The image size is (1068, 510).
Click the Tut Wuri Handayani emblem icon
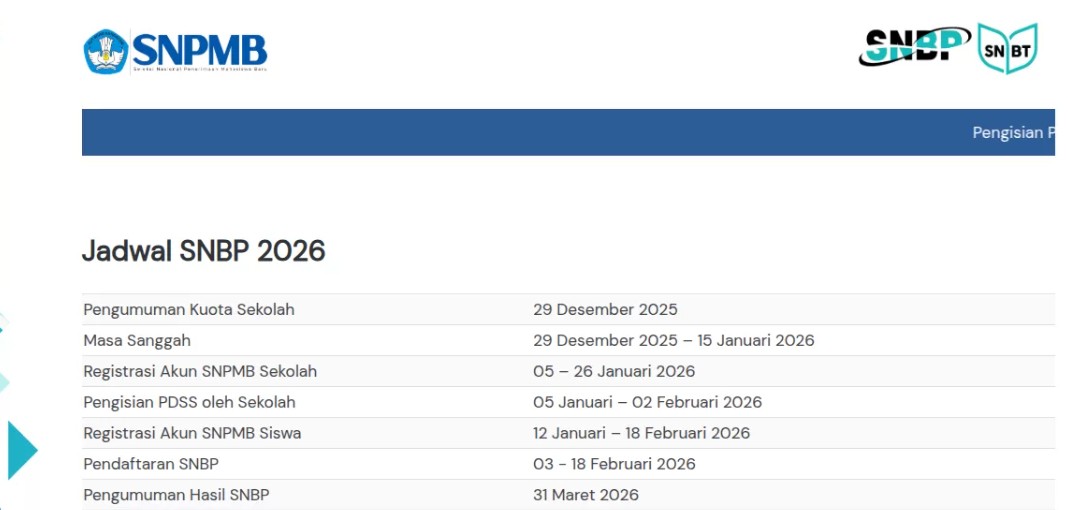[105, 50]
